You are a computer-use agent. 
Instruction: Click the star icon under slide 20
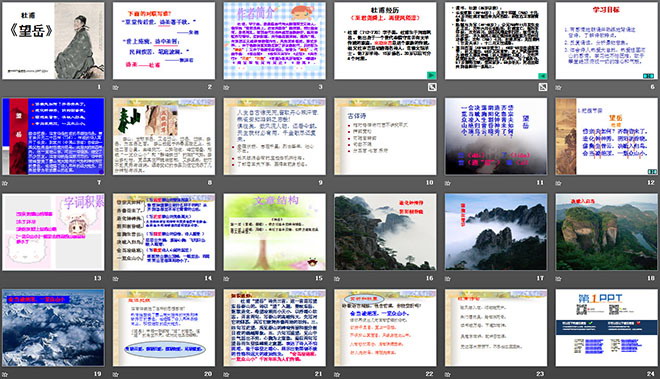pos(116,374)
